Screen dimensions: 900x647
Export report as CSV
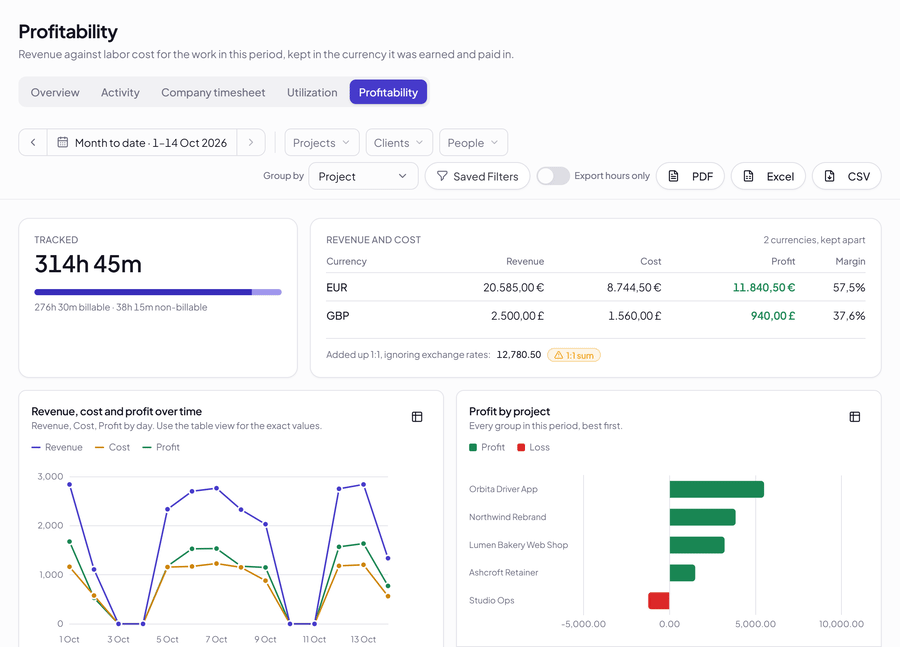847,176
